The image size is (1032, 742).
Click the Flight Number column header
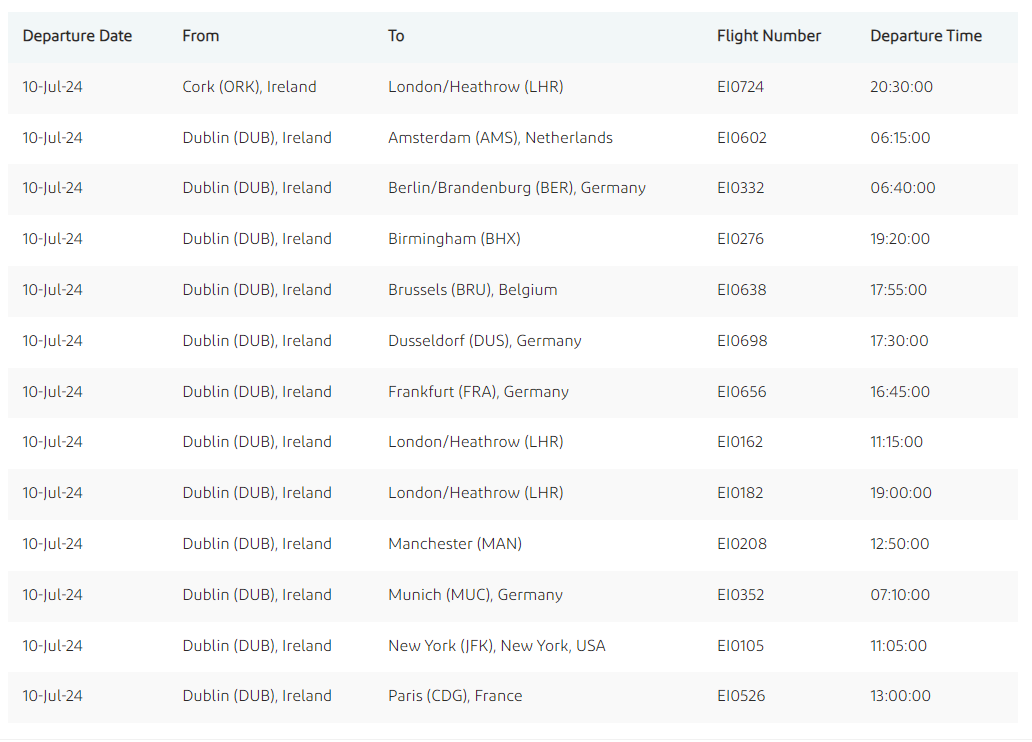tap(769, 36)
